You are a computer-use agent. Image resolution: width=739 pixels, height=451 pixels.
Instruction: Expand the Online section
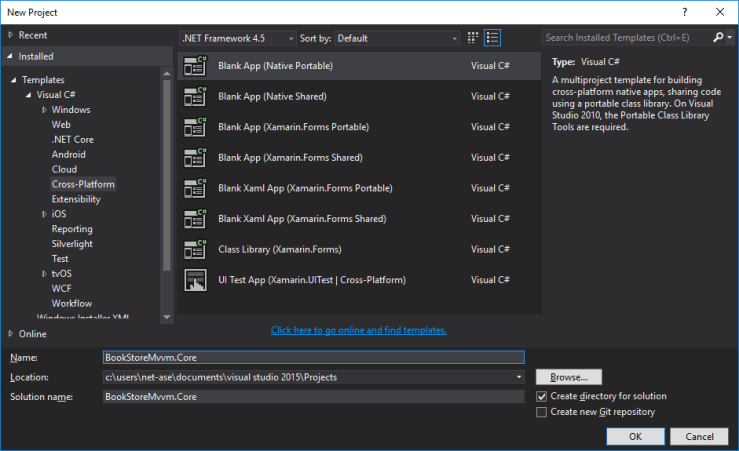point(11,334)
